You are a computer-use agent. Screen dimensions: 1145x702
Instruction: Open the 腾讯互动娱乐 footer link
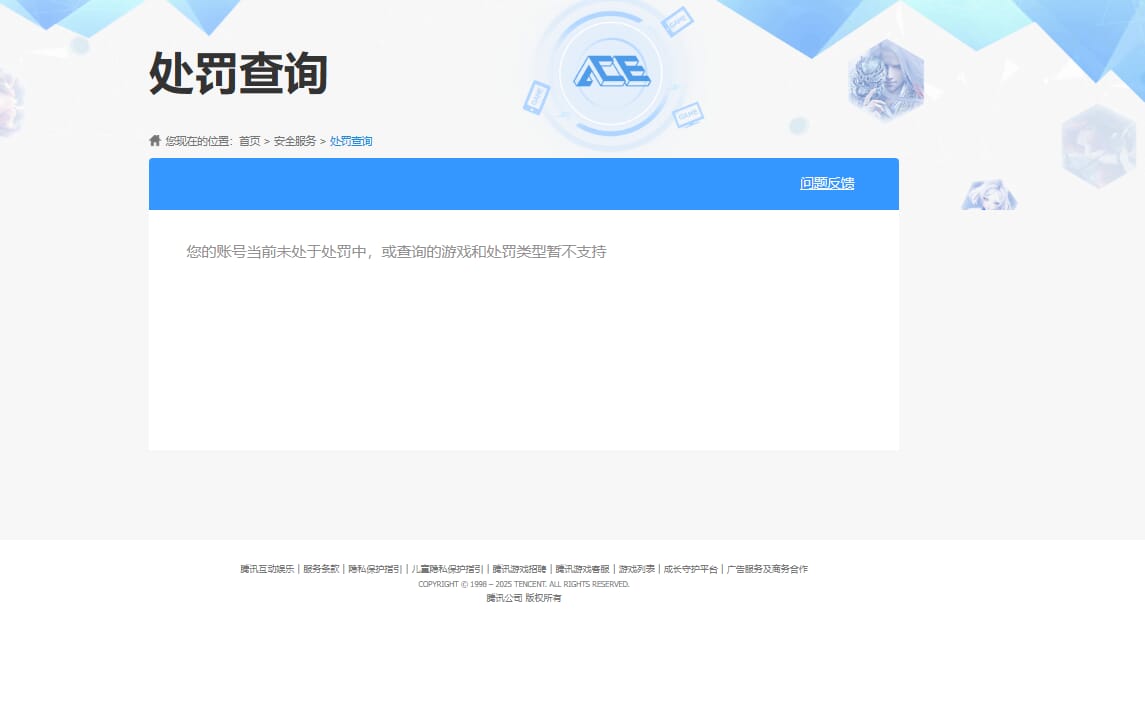point(266,567)
